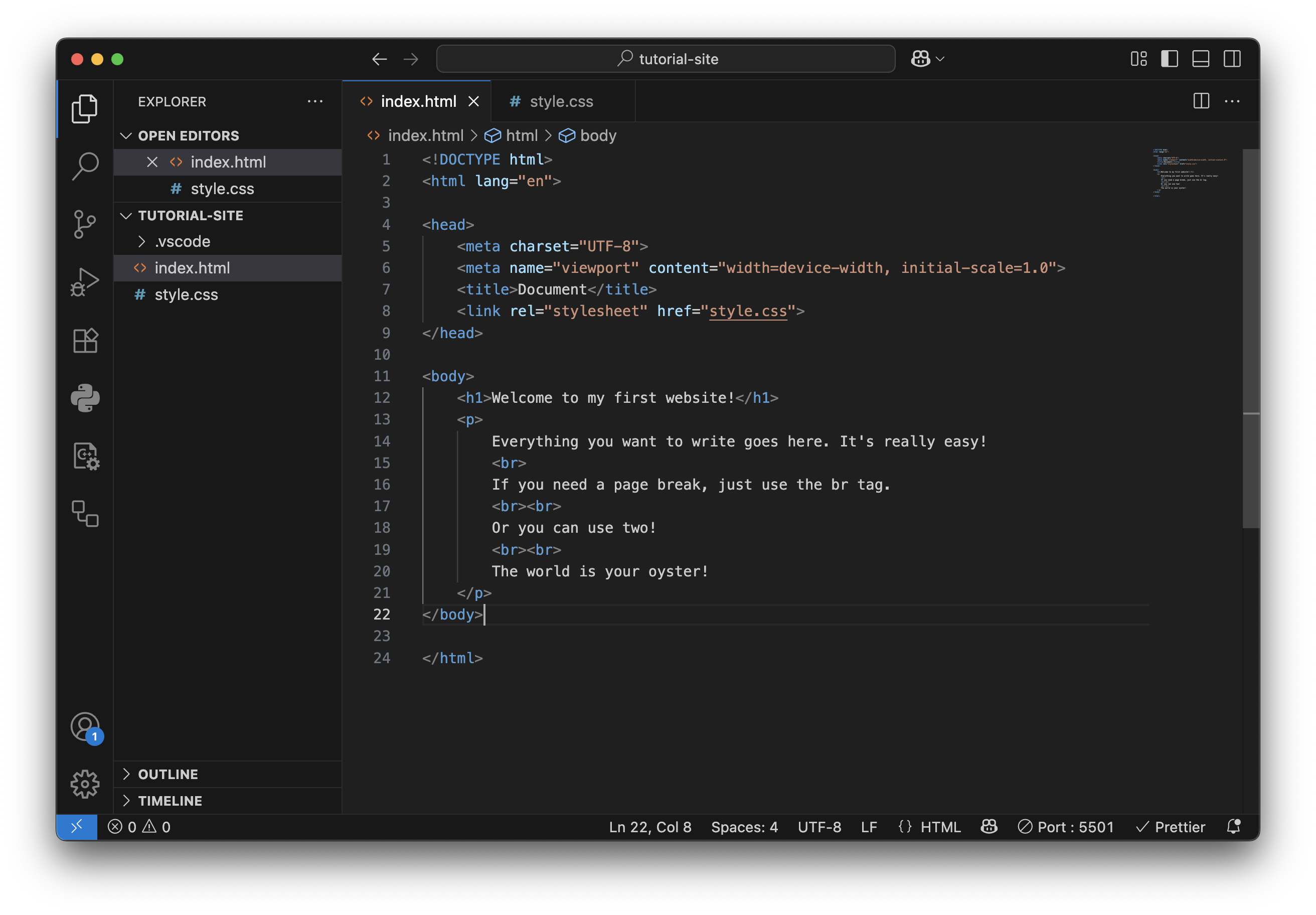The height and width of the screenshot is (915, 1316).
Task: Close the index.html editor tab
Action: [473, 101]
